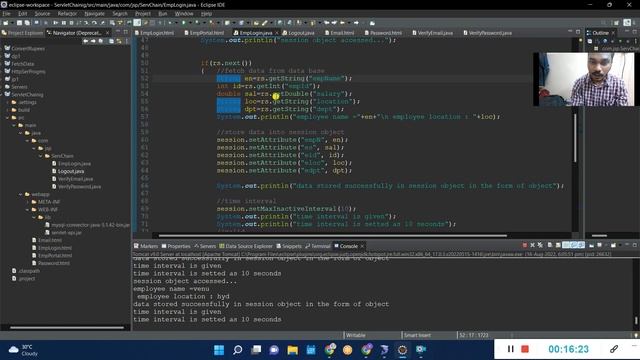The width and height of the screenshot is (640, 360).
Task: Click the search magnifier in top-right toolbar
Action: pos(603,23)
